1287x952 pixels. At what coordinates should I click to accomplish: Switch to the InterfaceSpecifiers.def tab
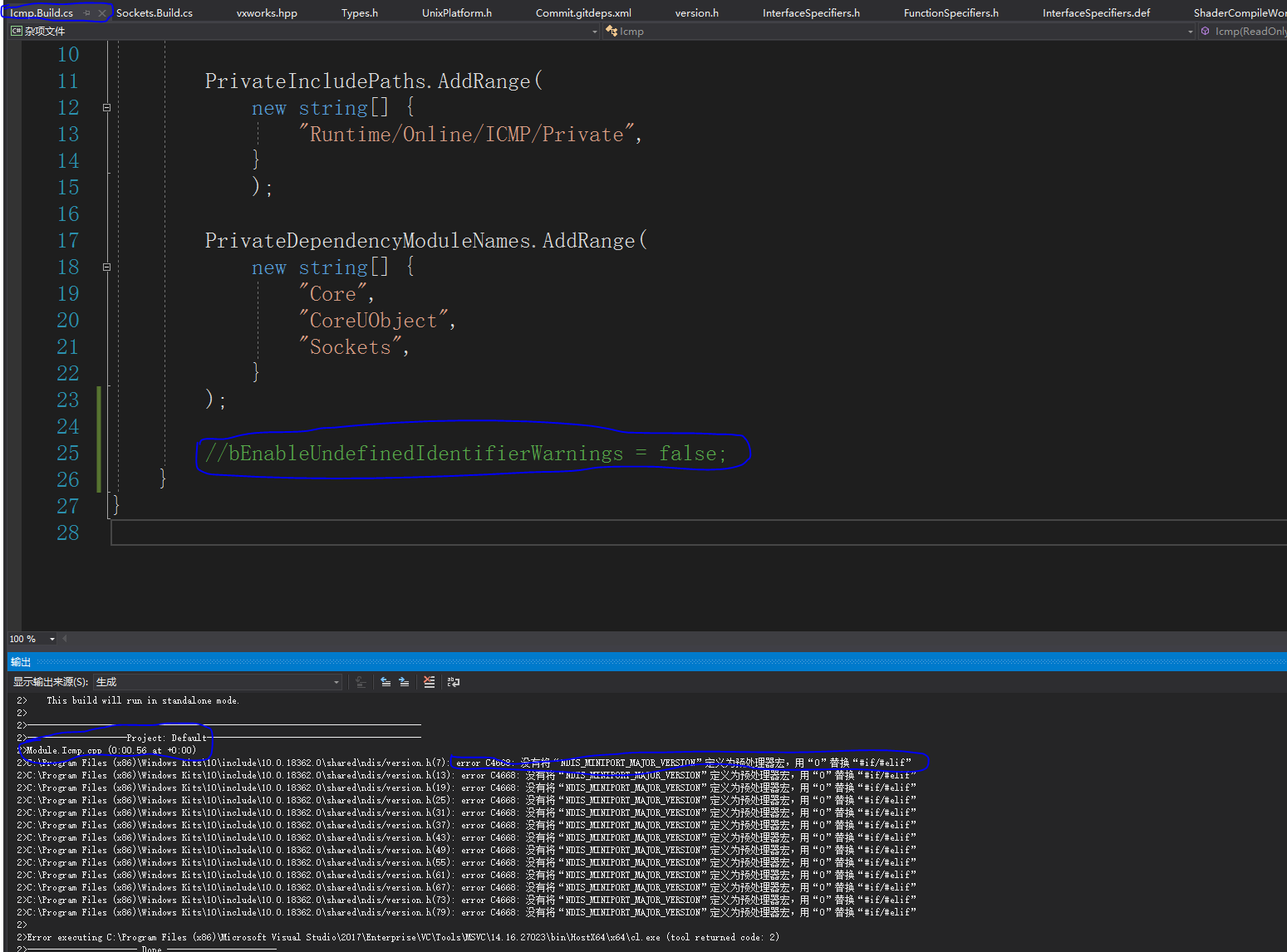coord(1097,13)
